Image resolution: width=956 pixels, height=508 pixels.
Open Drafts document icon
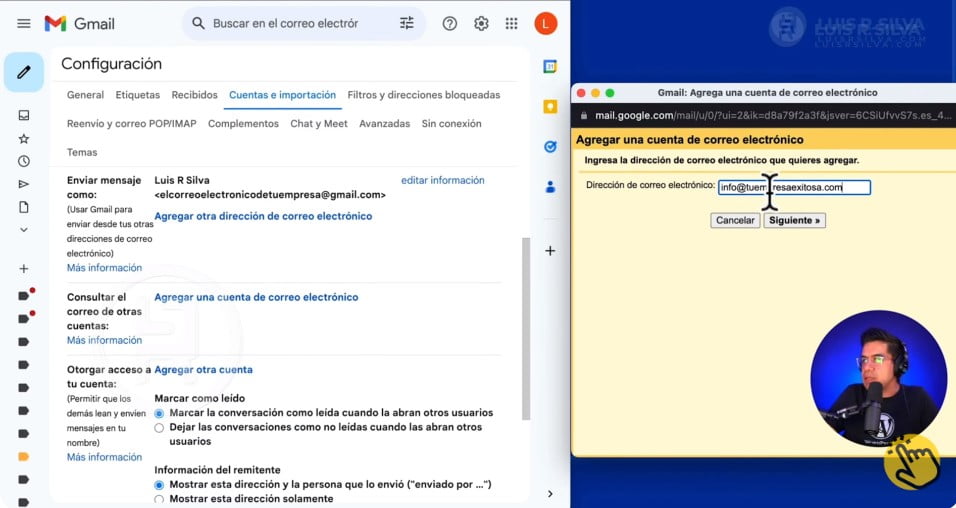[24, 207]
